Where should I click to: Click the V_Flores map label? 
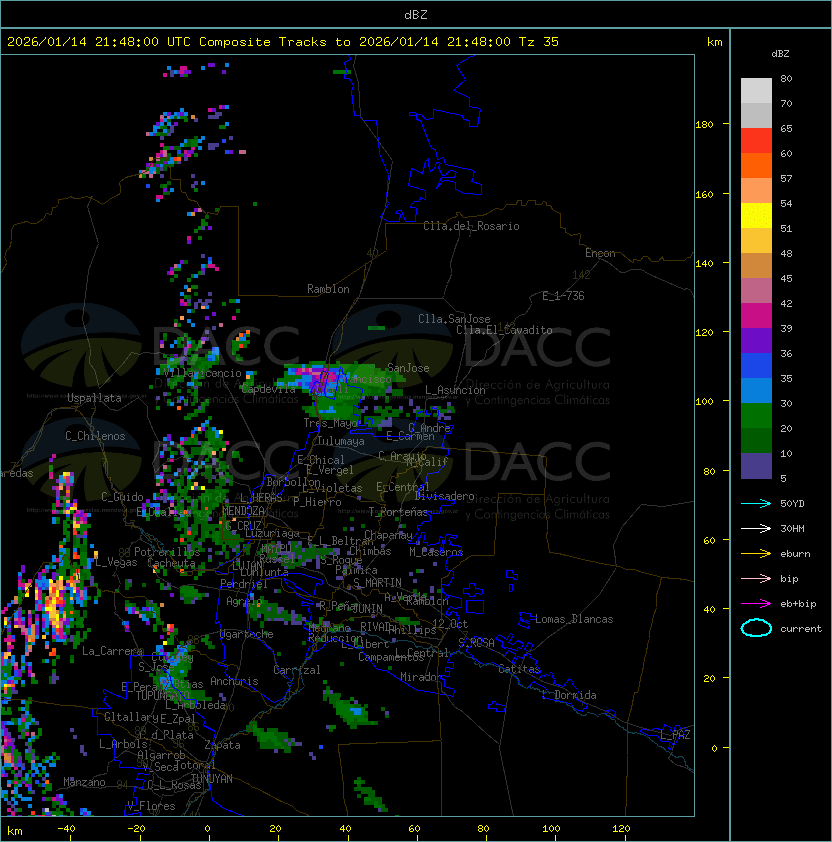tap(151, 806)
